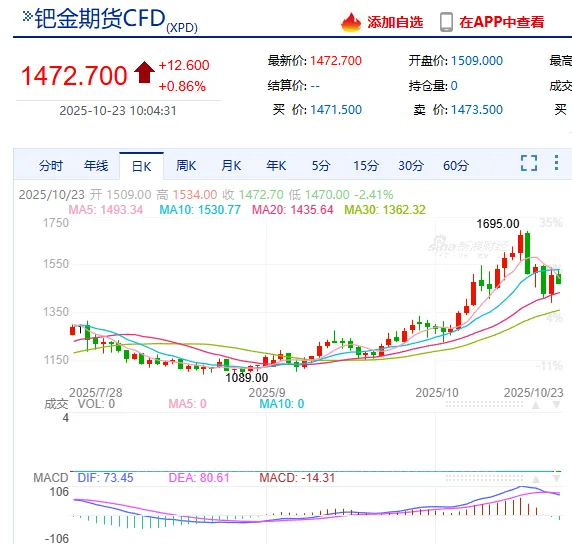The image size is (572, 544).
Task: Click the down triangle in the 成交 volume panel
Action: pos(557,405)
